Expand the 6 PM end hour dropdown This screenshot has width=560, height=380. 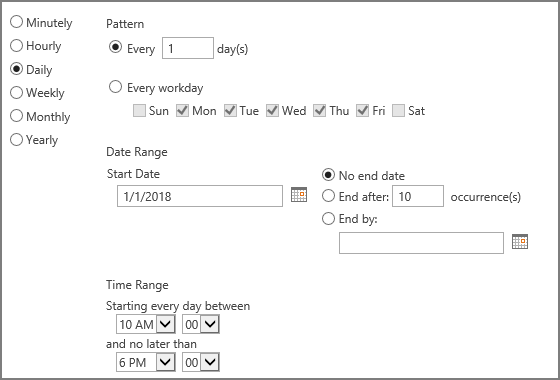pyautogui.click(x=146, y=362)
